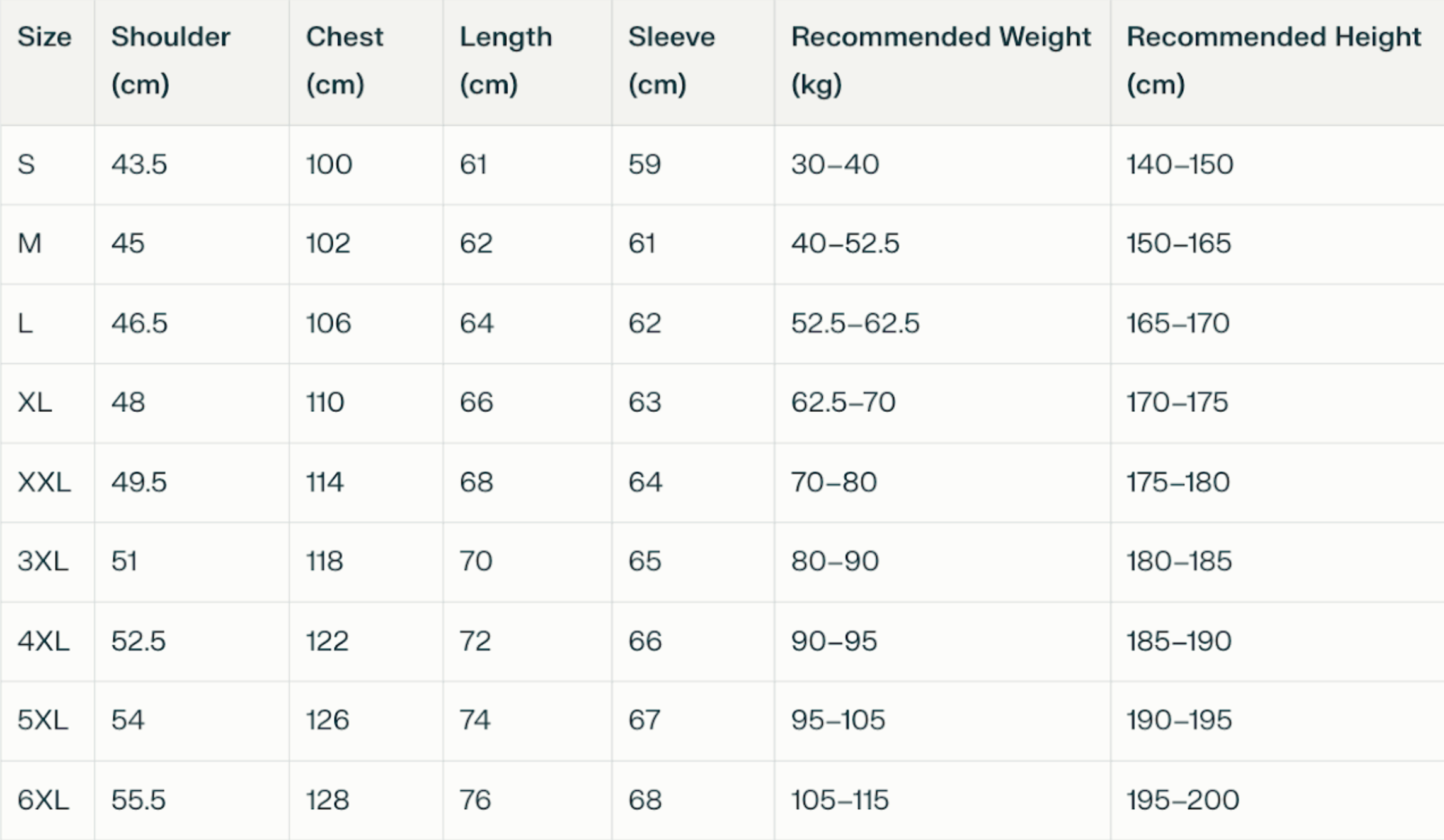1444x840 pixels.
Task: Select the 62.5–70 weight range cell
Action: pyautogui.click(x=843, y=402)
